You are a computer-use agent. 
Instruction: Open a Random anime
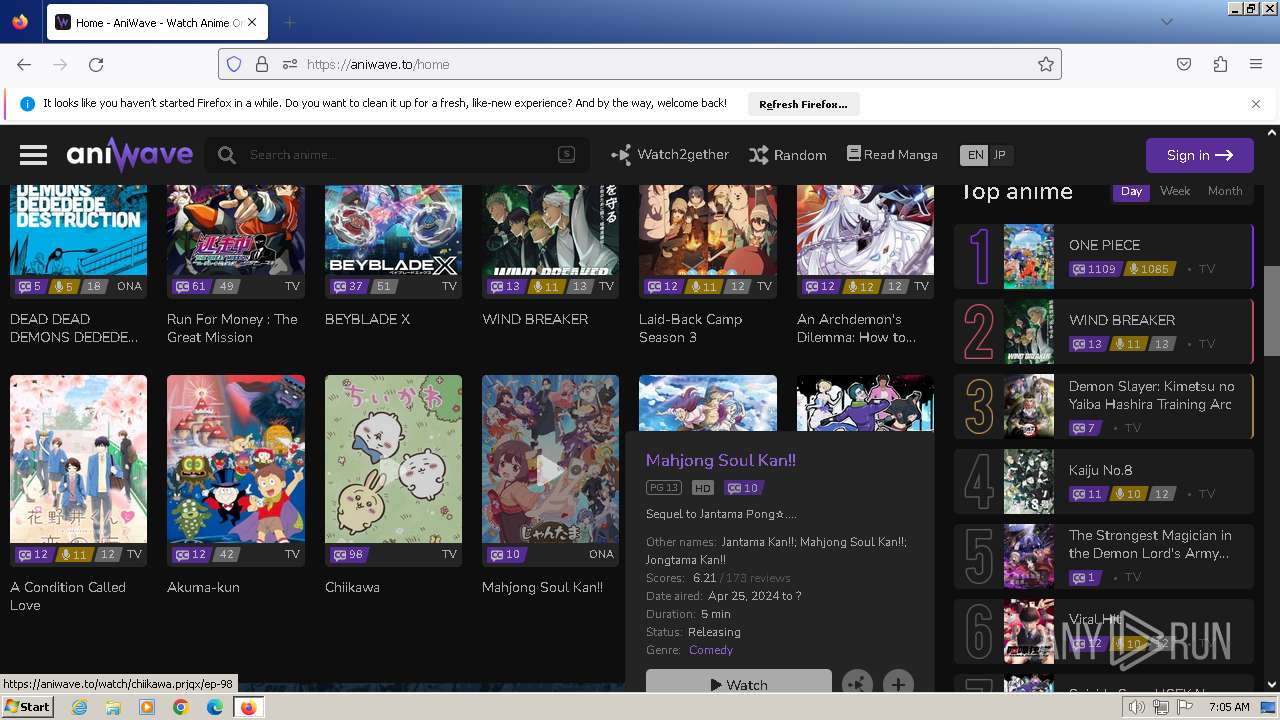point(788,155)
